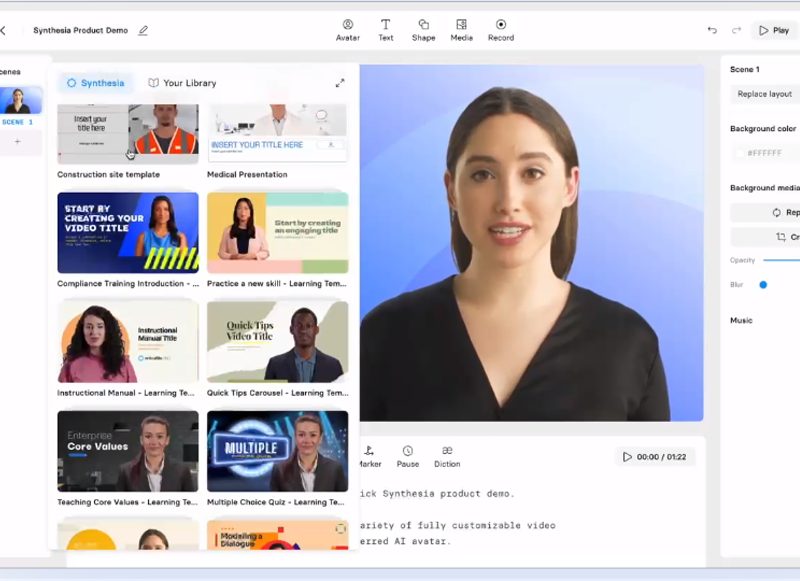Open the Media tool
This screenshot has height=581, width=800.
coord(461,30)
